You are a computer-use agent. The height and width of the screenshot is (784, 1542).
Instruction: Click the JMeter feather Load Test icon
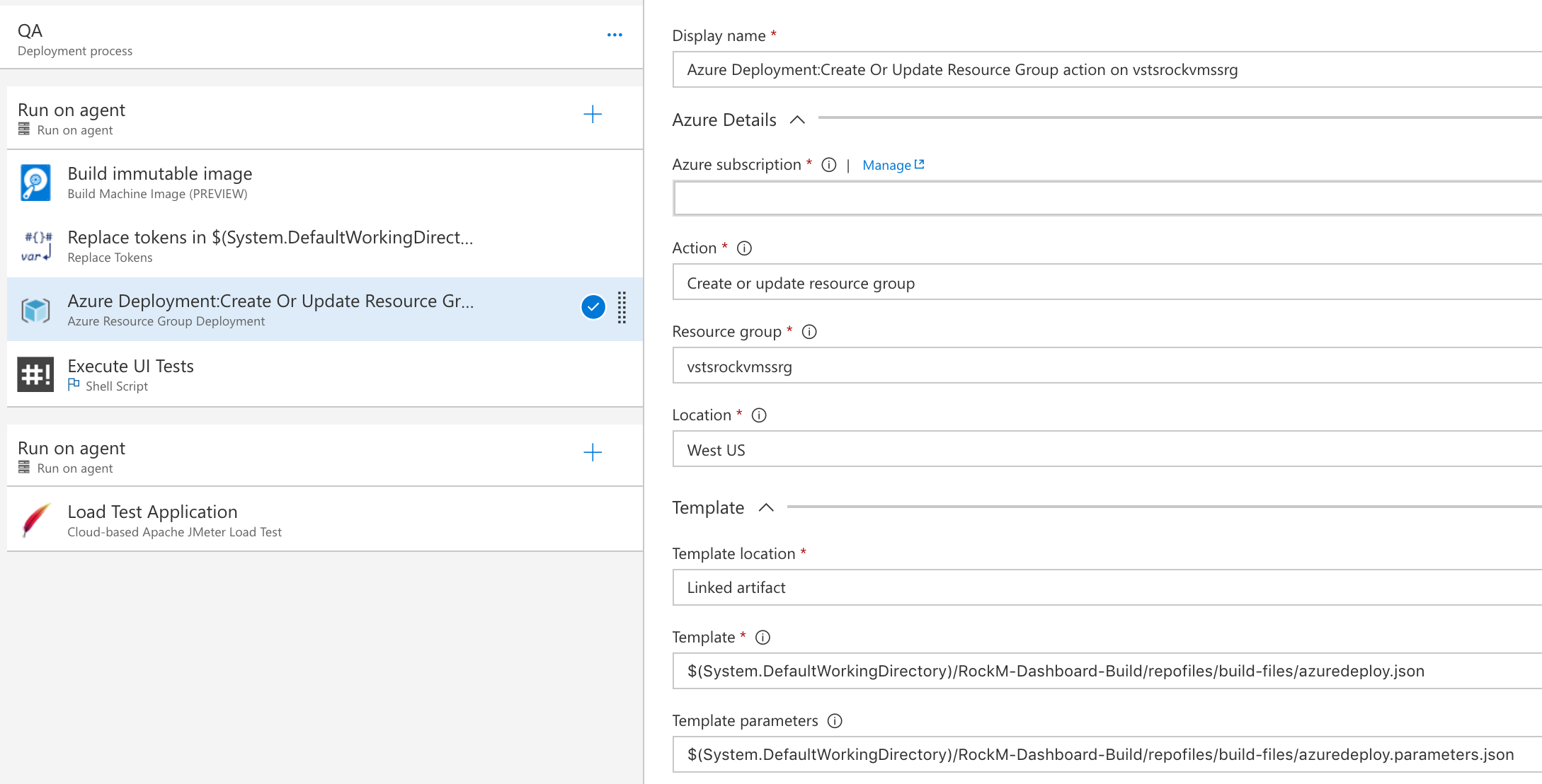pos(35,520)
